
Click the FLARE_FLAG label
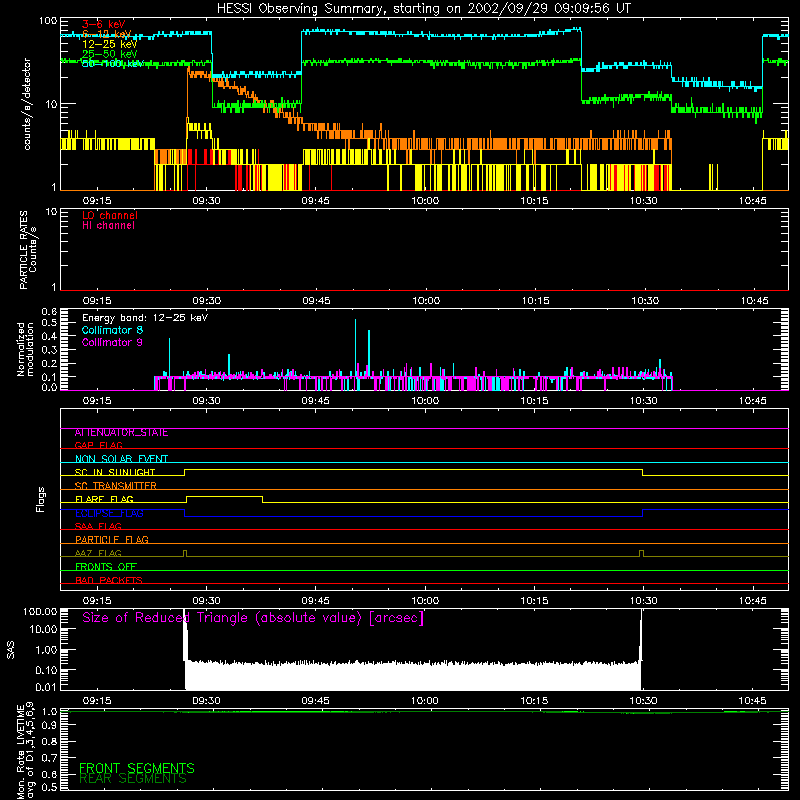point(104,499)
